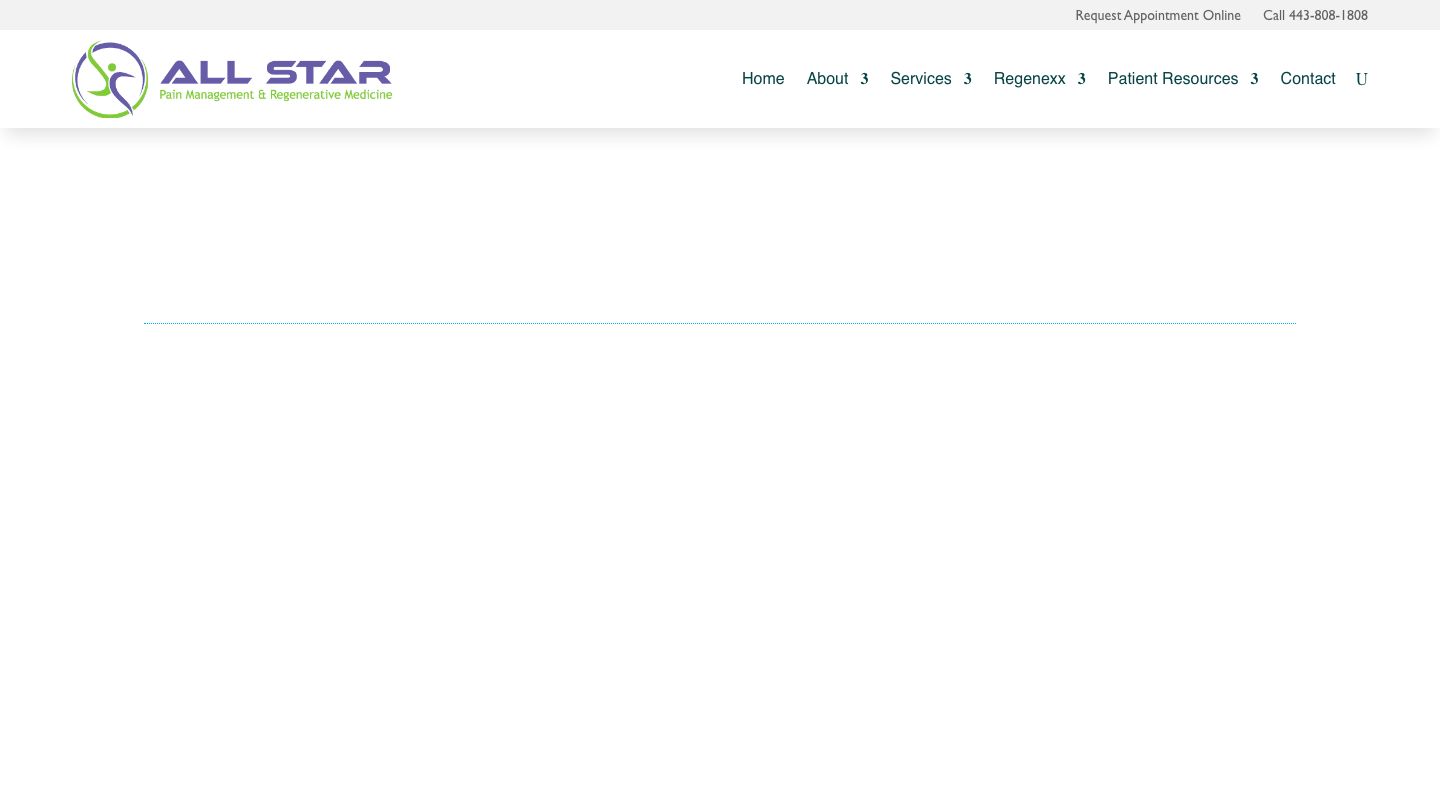
Task: Click the Call 443-808-1808 link
Action: 1315,15
